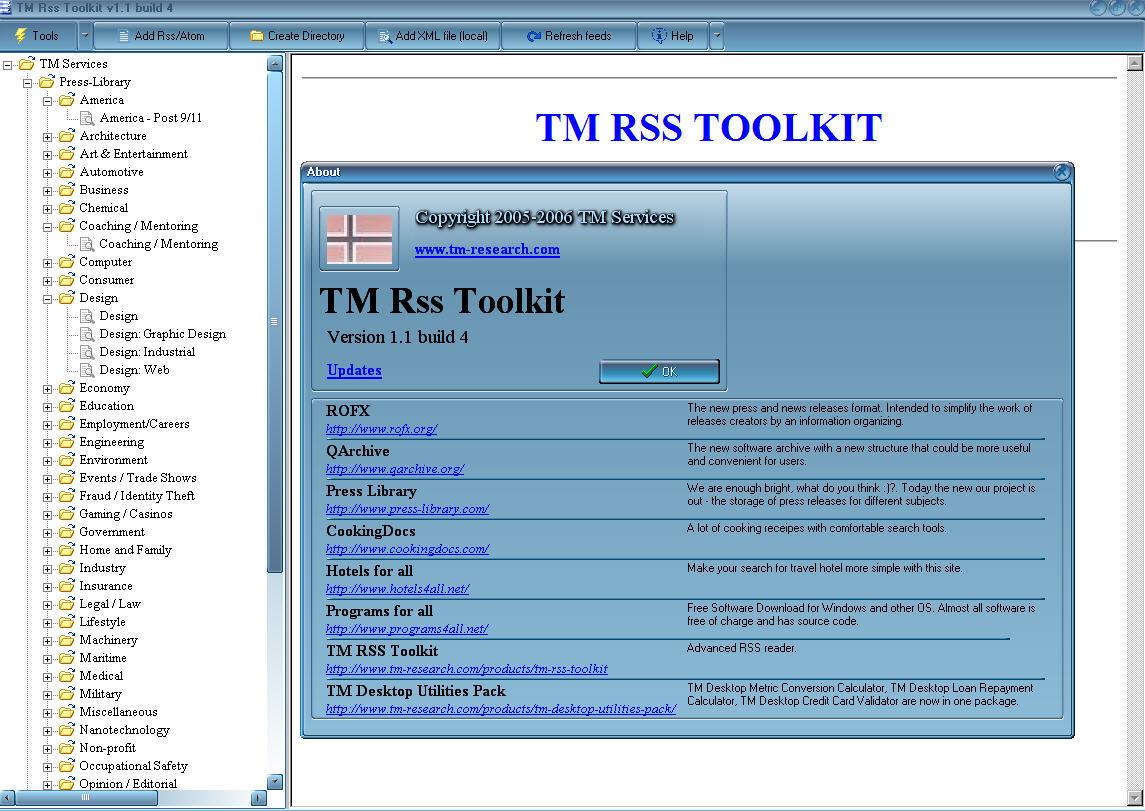Collapse the America folder node
This screenshot has height=811, width=1145.
click(47, 101)
